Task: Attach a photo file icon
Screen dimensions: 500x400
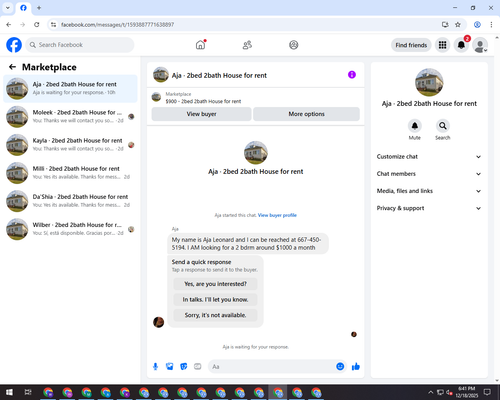Action: [x=170, y=367]
